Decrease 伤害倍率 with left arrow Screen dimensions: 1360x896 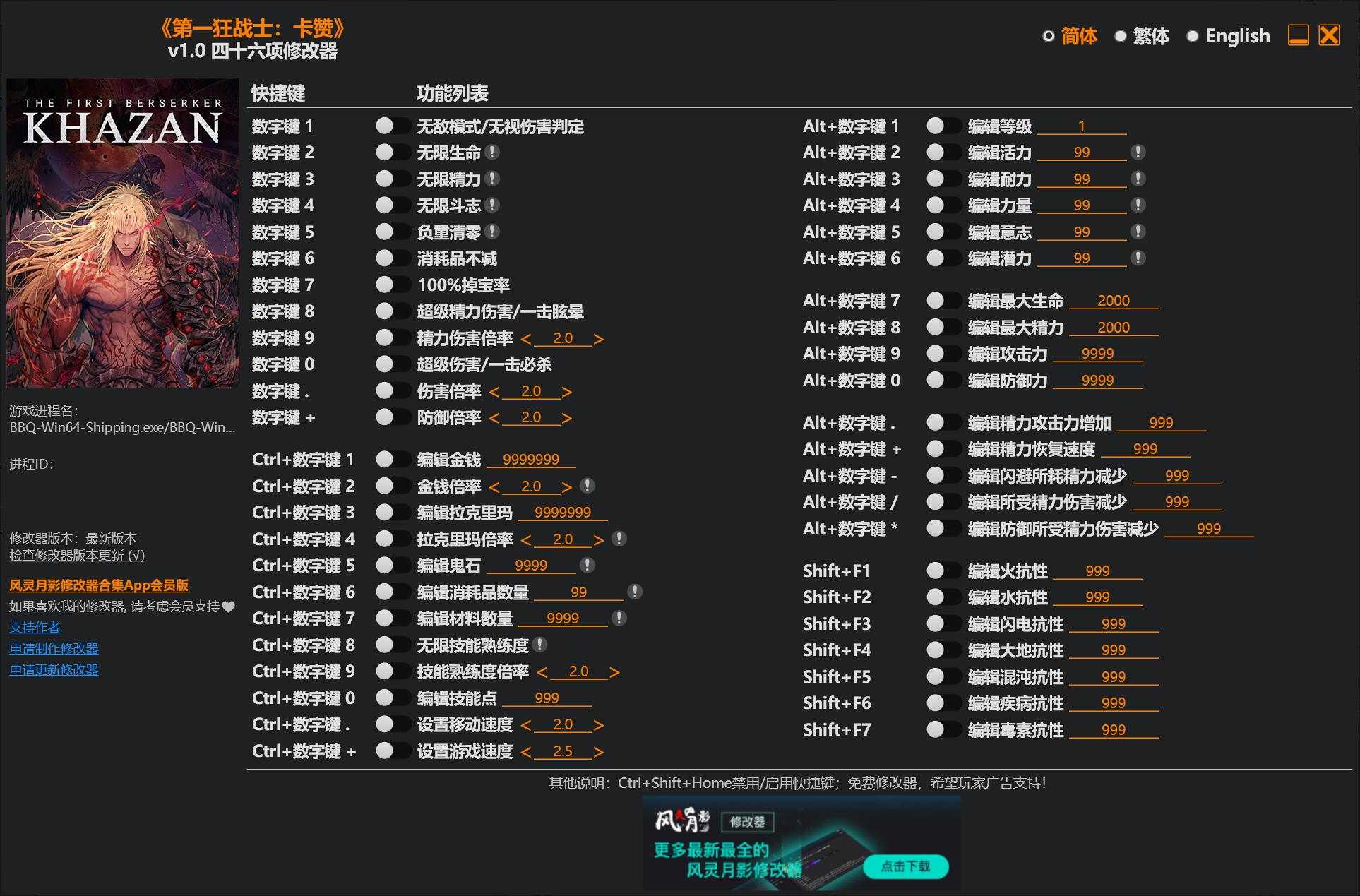point(494,392)
